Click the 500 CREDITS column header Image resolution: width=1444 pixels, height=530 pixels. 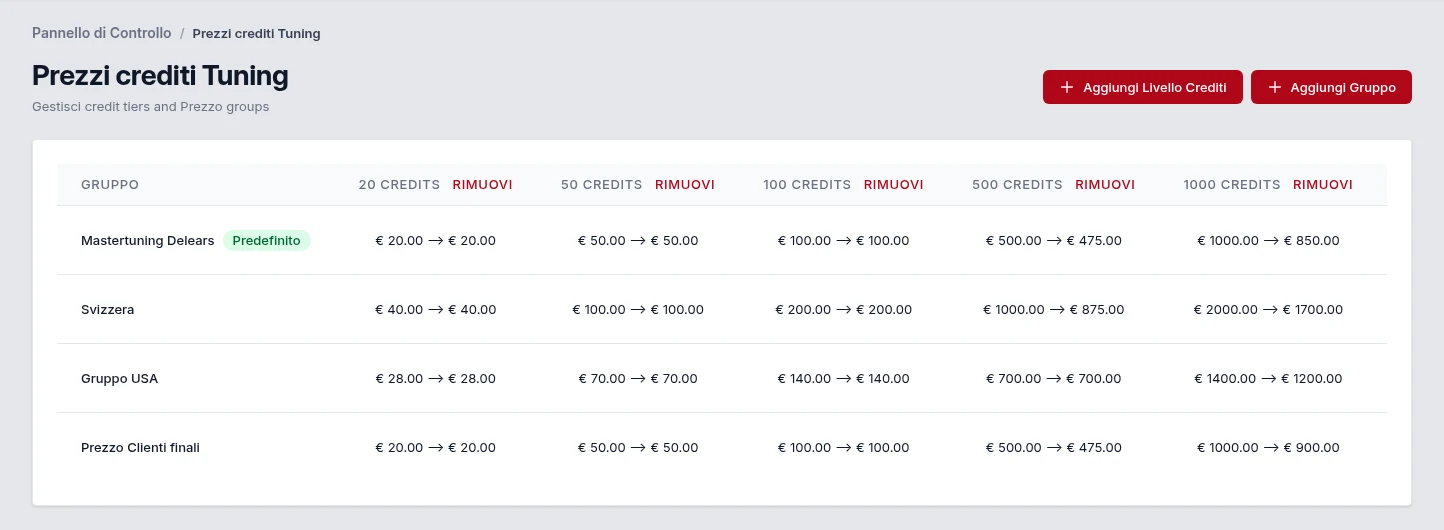(x=1018, y=185)
